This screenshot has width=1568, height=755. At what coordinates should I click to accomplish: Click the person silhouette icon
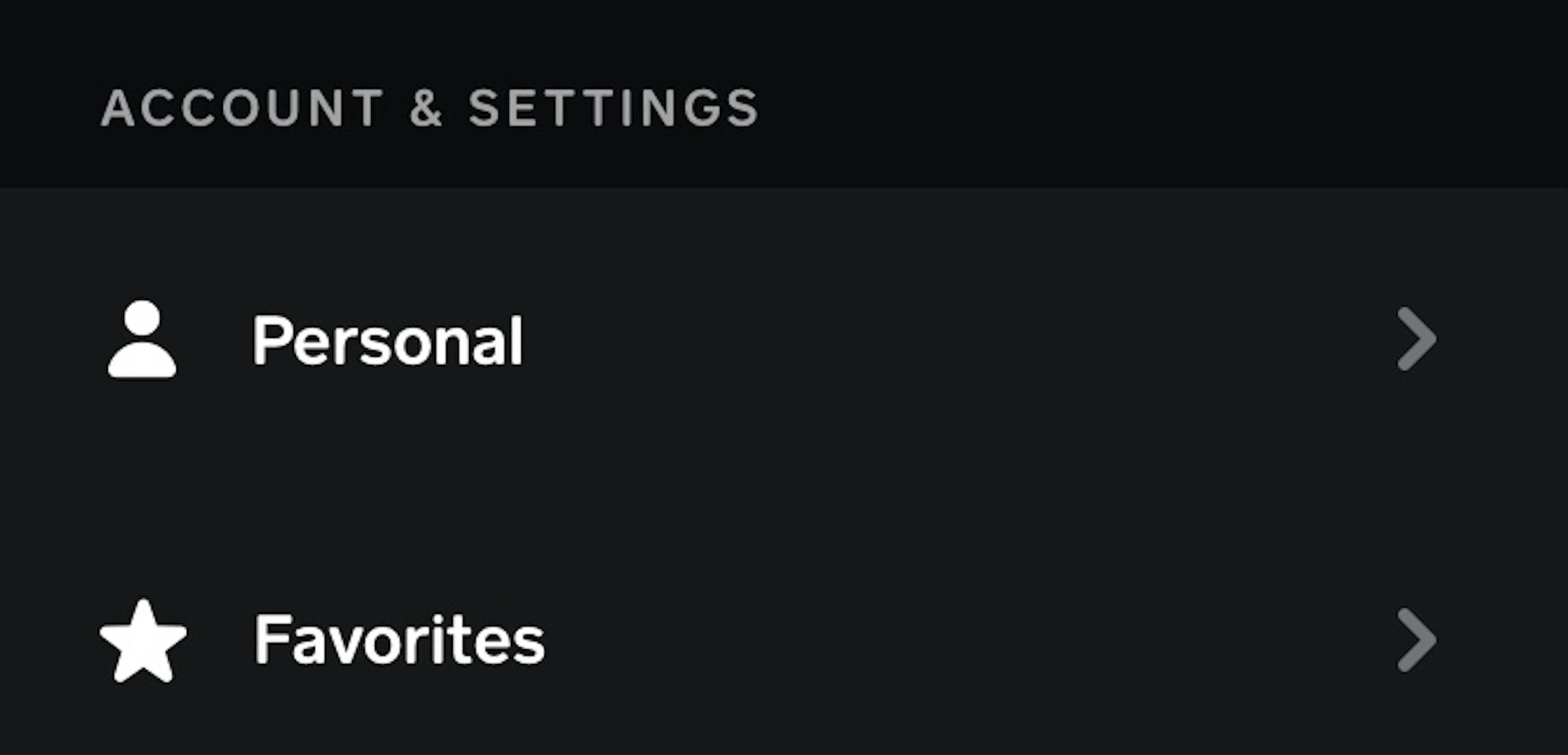pos(142,339)
